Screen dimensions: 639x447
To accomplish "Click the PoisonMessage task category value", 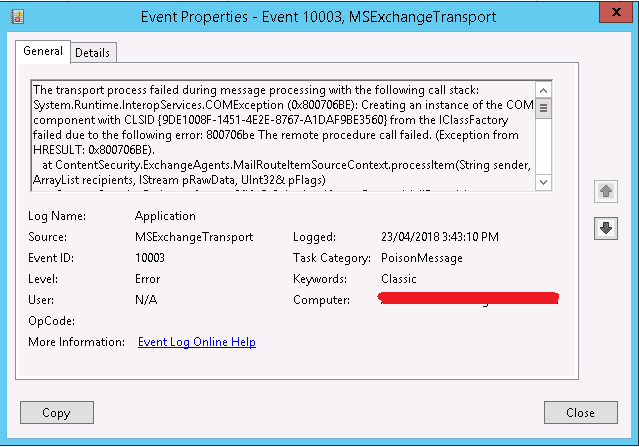I will click(422, 258).
